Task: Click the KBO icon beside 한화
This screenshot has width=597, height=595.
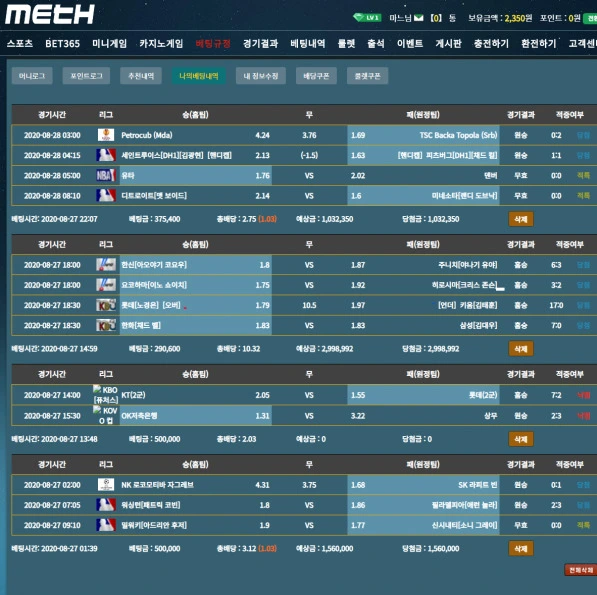Action: pos(106,325)
